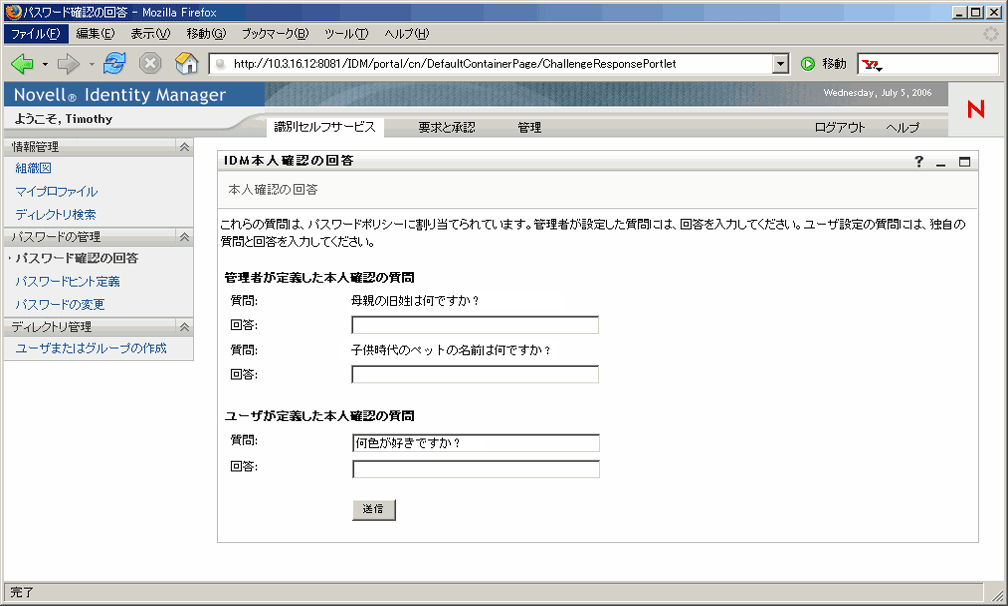Open the URL history dropdown
This screenshot has width=1008, height=606.
click(780, 64)
